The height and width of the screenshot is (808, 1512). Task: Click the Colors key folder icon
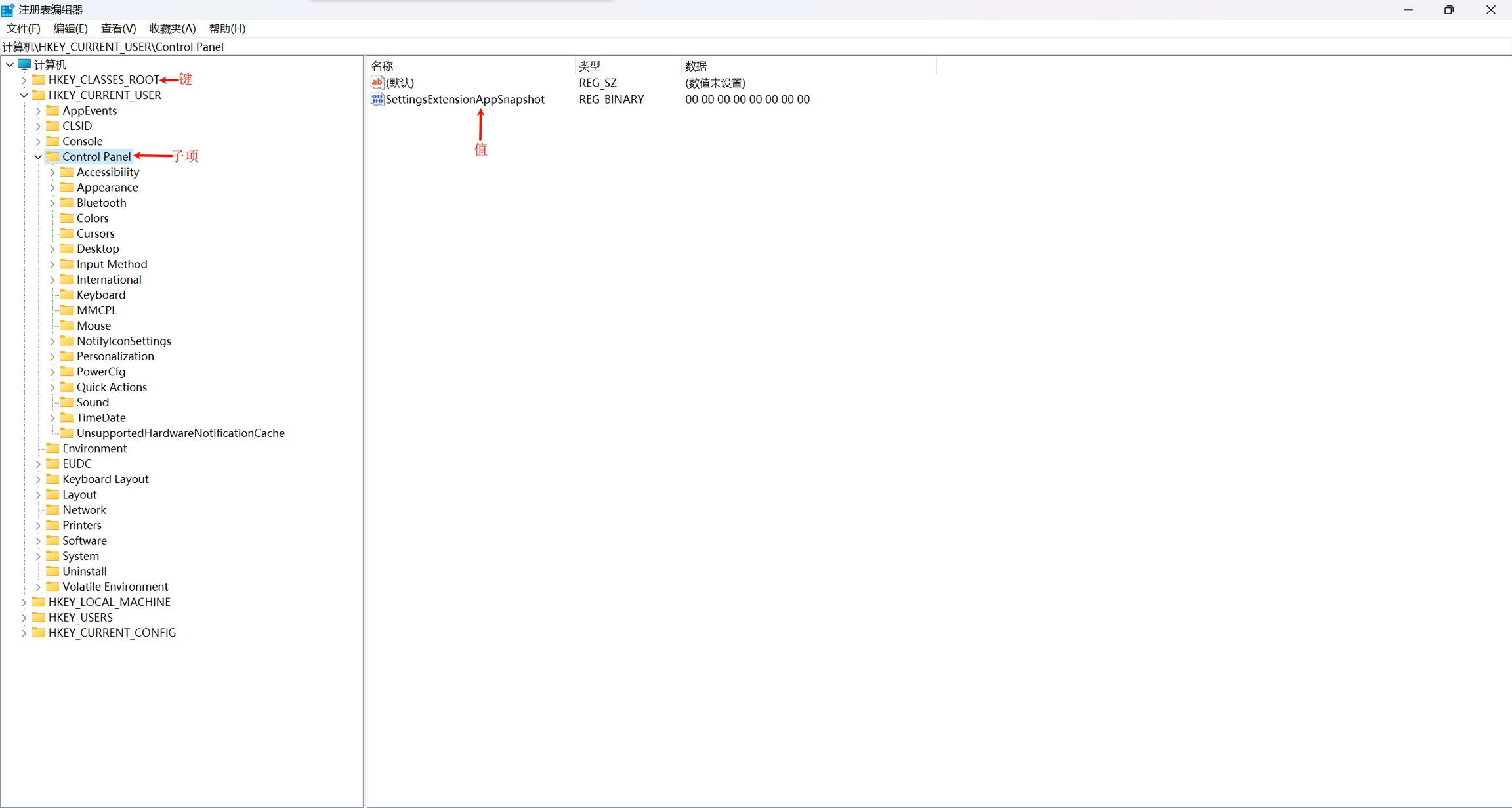pyautogui.click(x=67, y=218)
